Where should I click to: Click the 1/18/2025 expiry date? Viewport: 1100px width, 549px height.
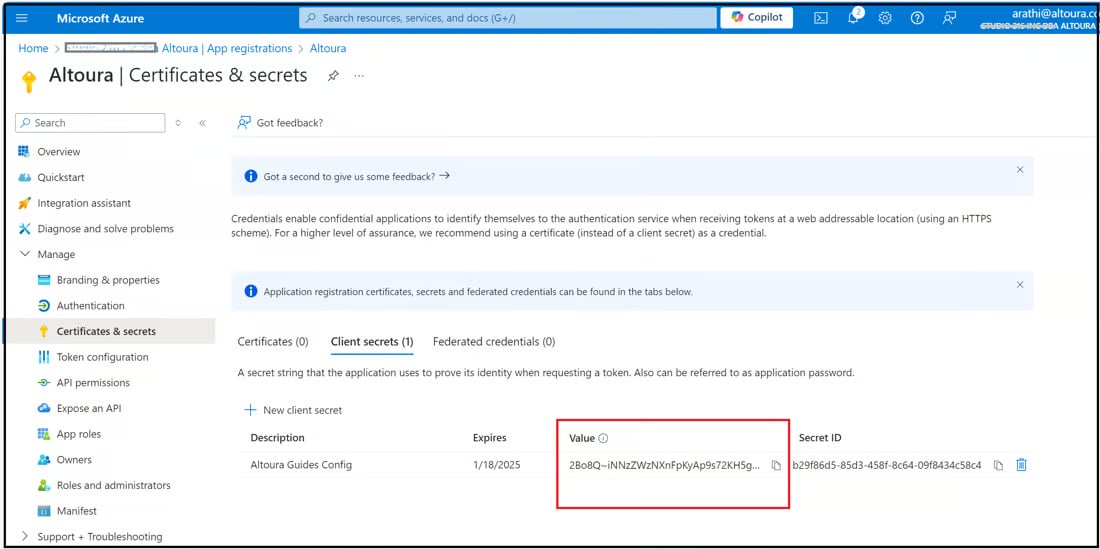pos(497,465)
